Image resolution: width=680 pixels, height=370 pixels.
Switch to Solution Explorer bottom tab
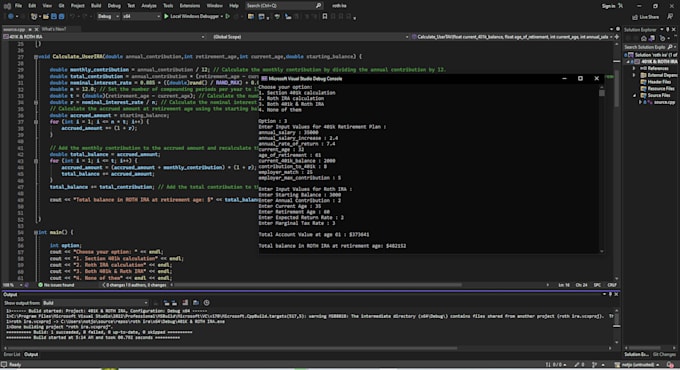coord(637,354)
